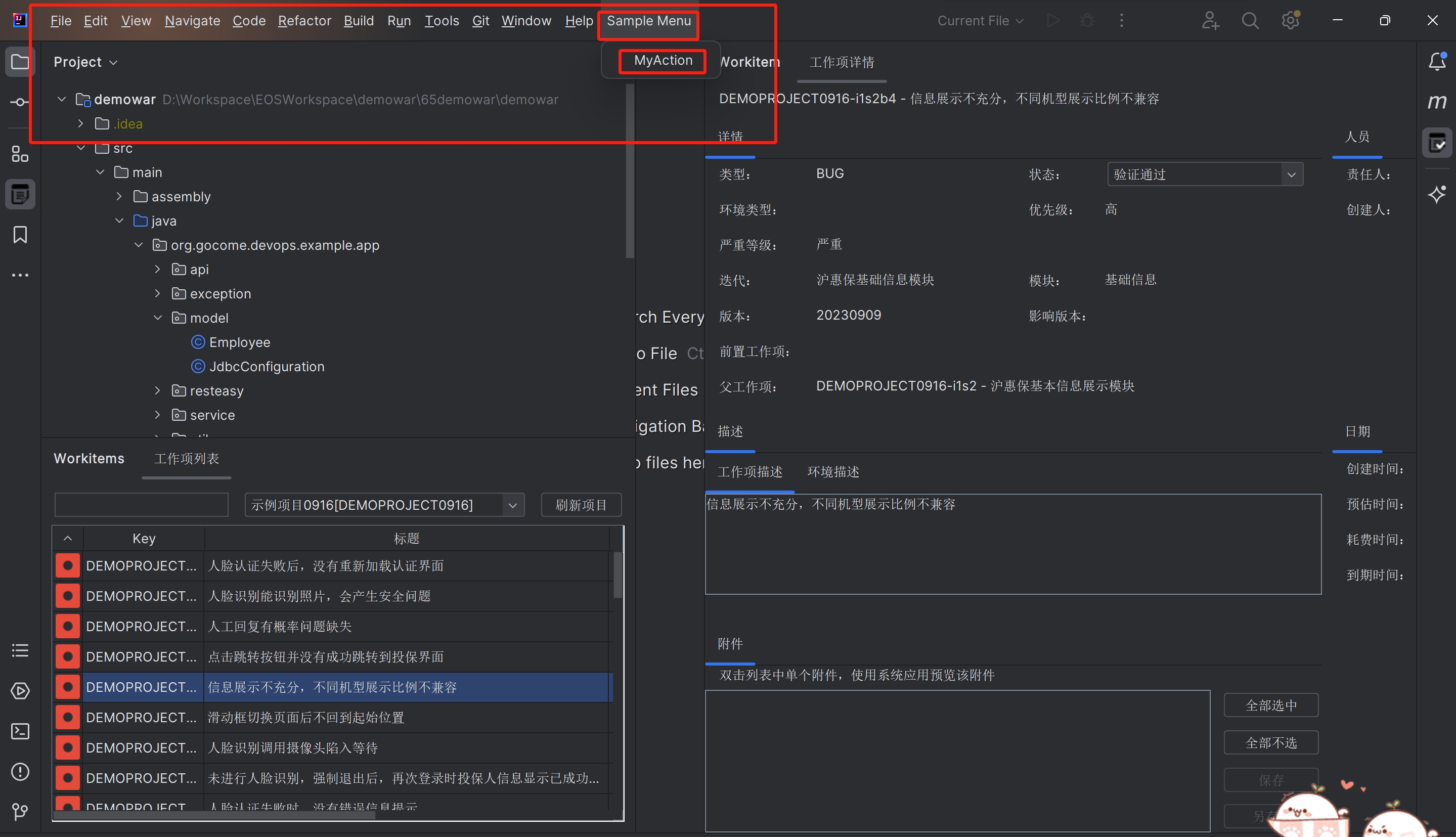Open the notifications bell
The width and height of the screenshot is (1456, 837).
(1437, 61)
